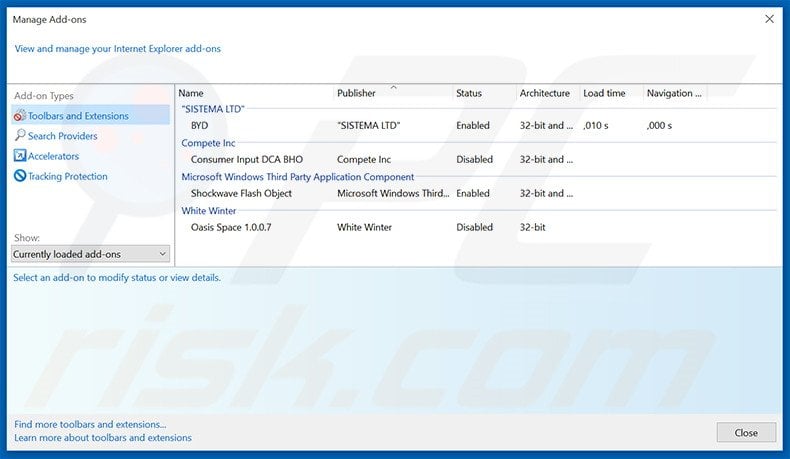Screen dimensions: 790x459
Task: Click the Toolbars and Extensions icon
Action: [20, 115]
